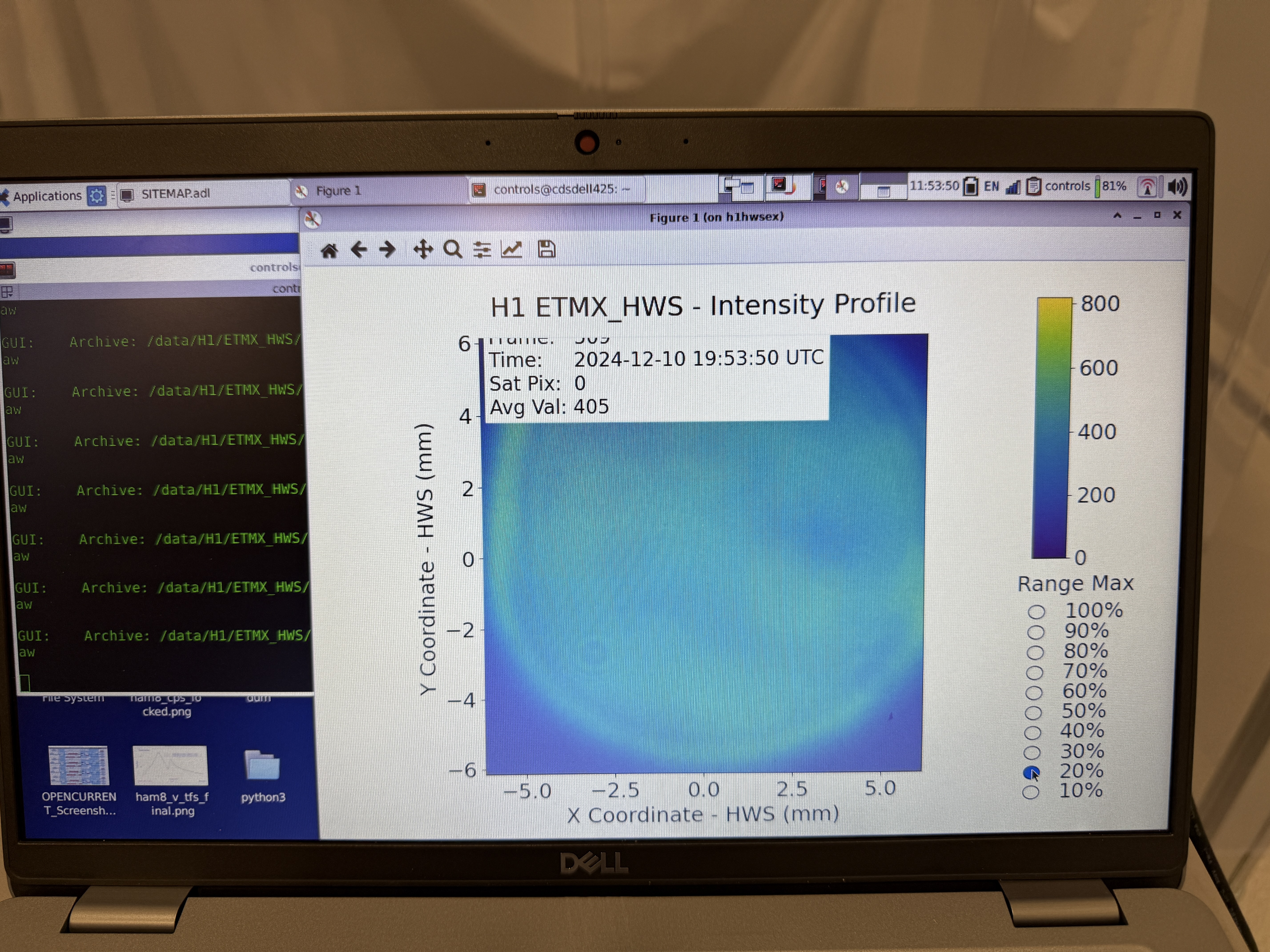Click the blank window thumbnail in panel
This screenshot has width=1270, height=952.
pyautogui.click(x=883, y=187)
